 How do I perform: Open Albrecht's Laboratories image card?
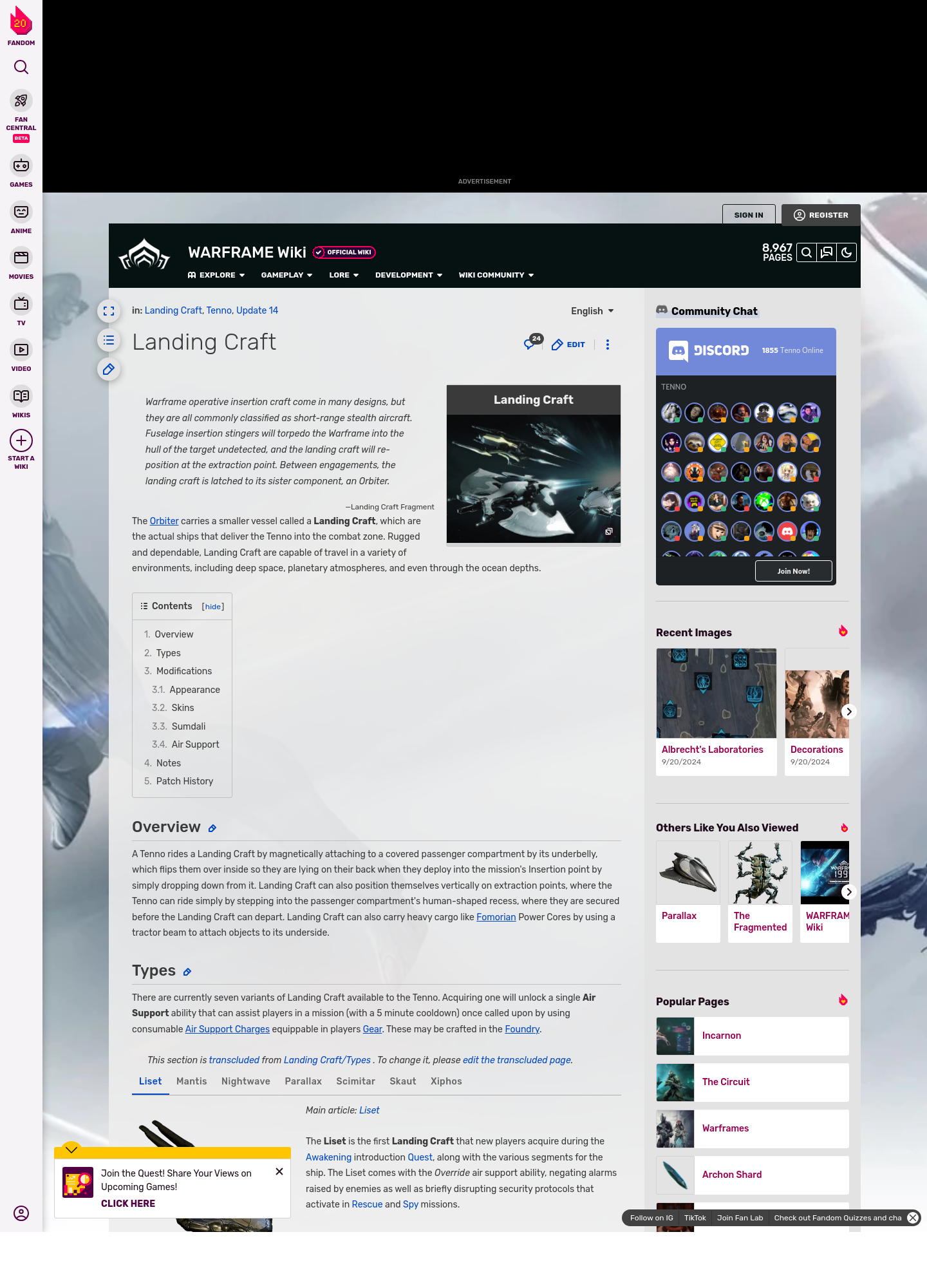pyautogui.click(x=716, y=712)
